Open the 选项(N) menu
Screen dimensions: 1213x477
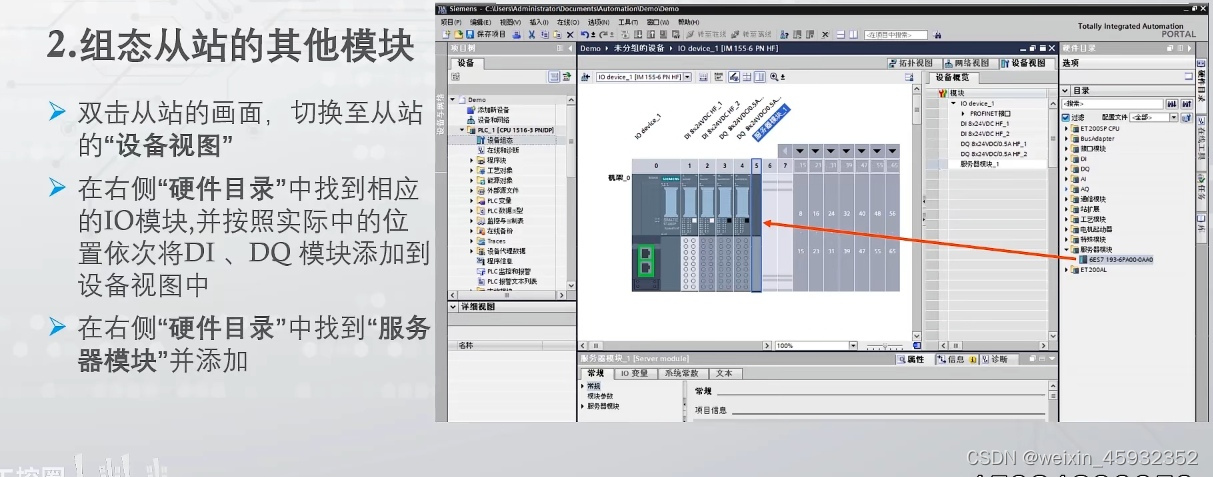[599, 22]
